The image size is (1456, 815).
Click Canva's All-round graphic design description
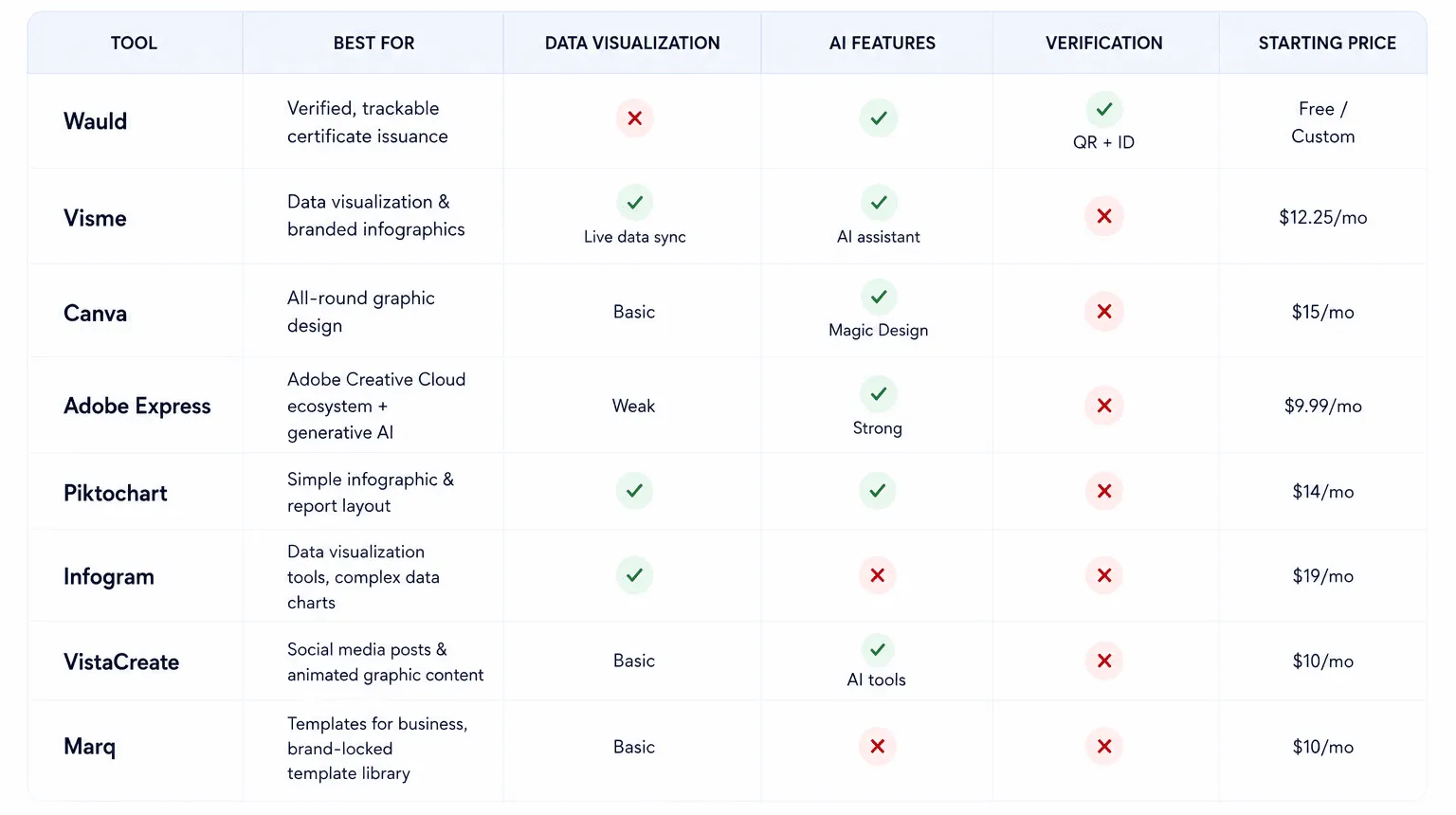click(361, 312)
